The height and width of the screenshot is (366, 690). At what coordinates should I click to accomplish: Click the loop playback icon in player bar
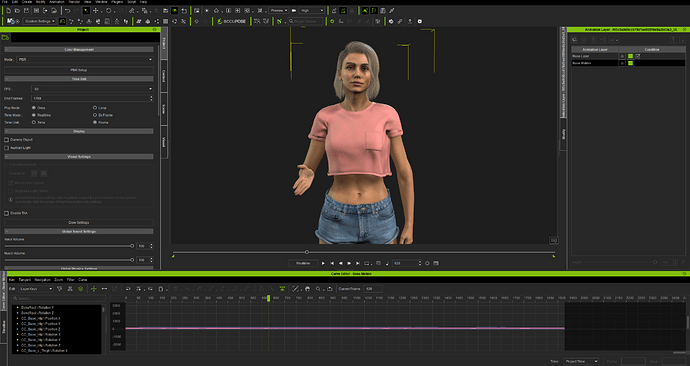pyautogui.click(x=367, y=263)
